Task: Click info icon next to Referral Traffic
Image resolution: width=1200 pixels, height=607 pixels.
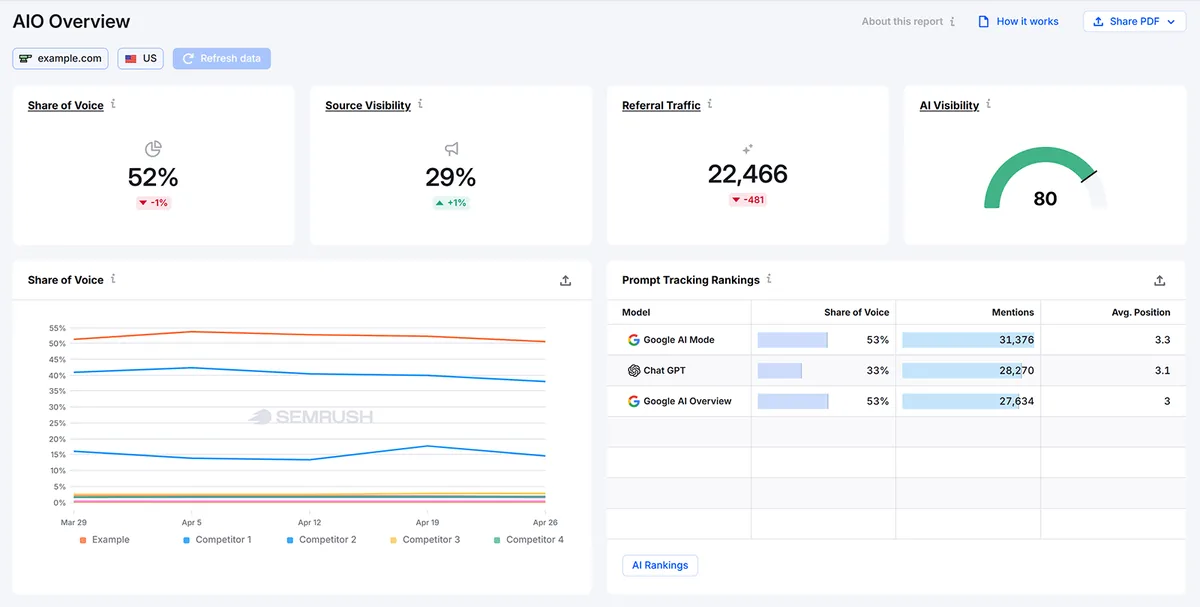Action: coord(710,104)
